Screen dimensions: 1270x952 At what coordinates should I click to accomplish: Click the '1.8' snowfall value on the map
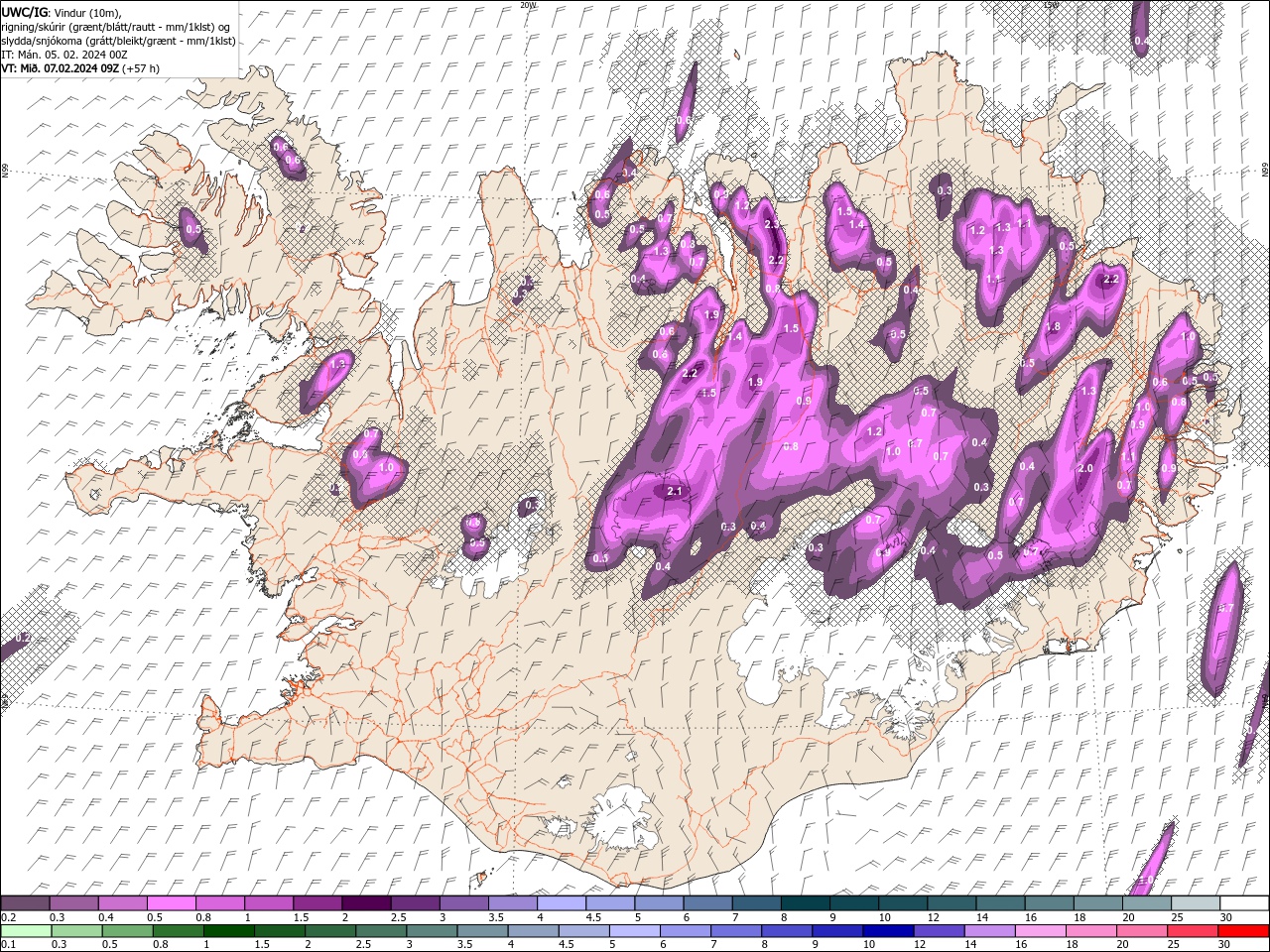(1054, 326)
